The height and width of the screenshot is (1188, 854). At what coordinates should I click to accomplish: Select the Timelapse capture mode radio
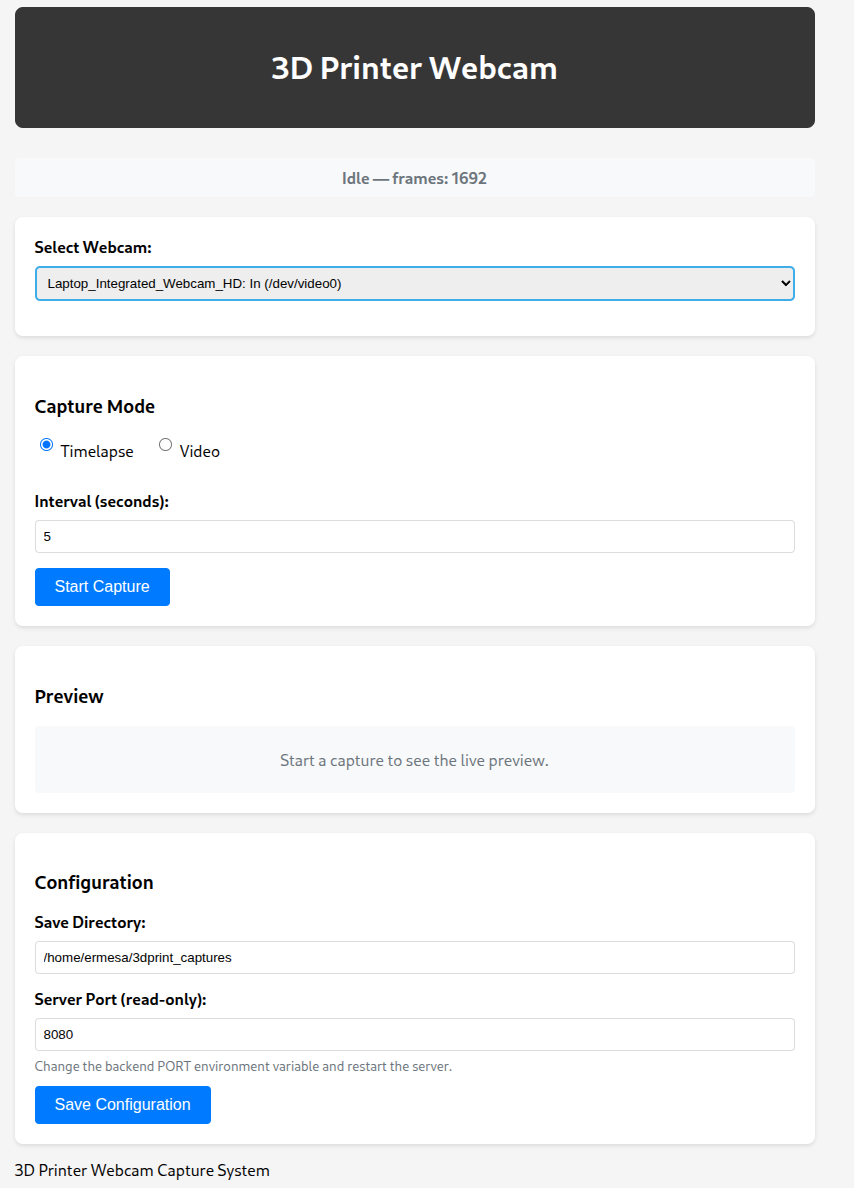point(46,445)
